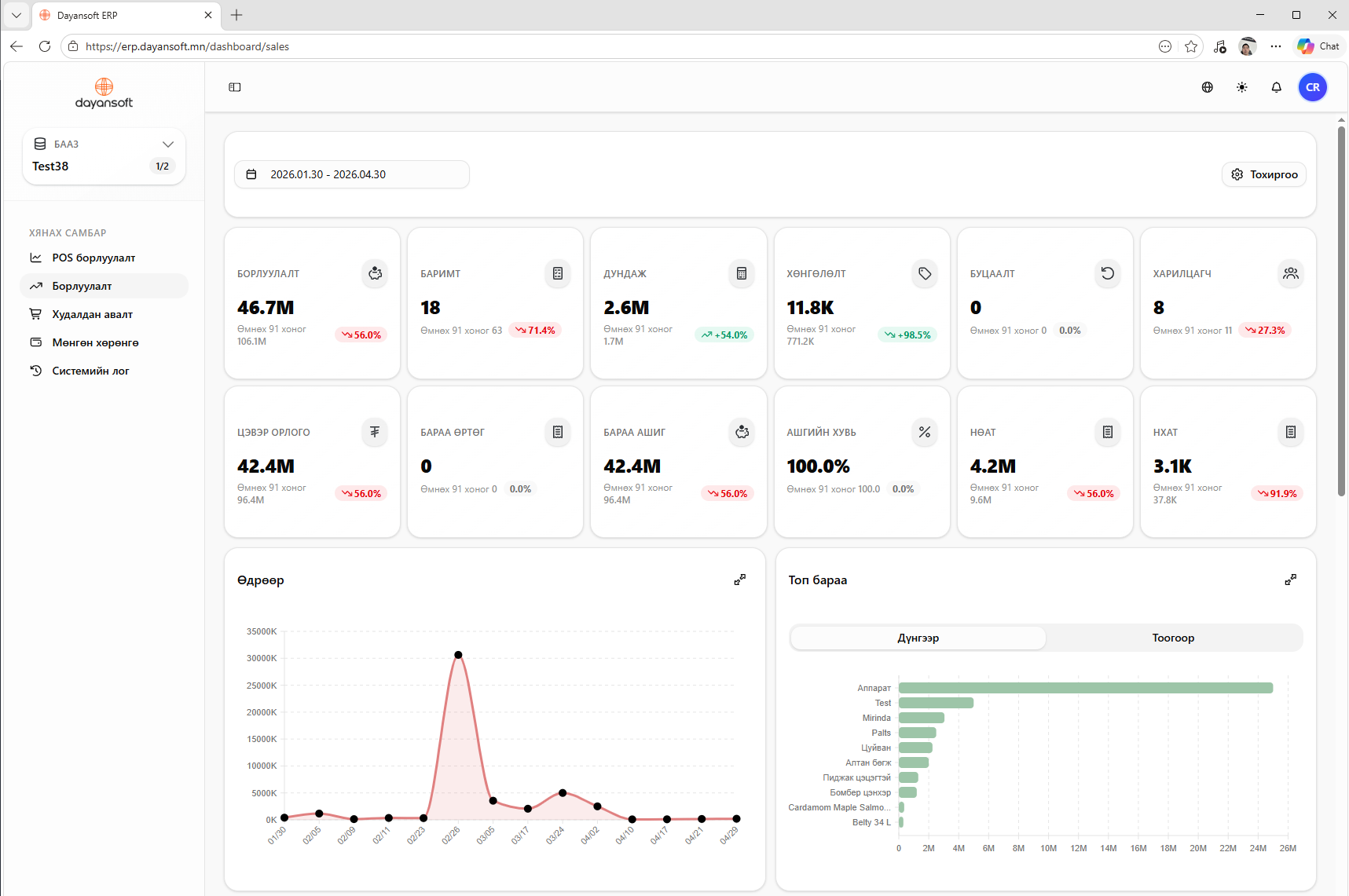Open a new browser tab
Viewport: 1349px width, 896px height.
coord(236,15)
